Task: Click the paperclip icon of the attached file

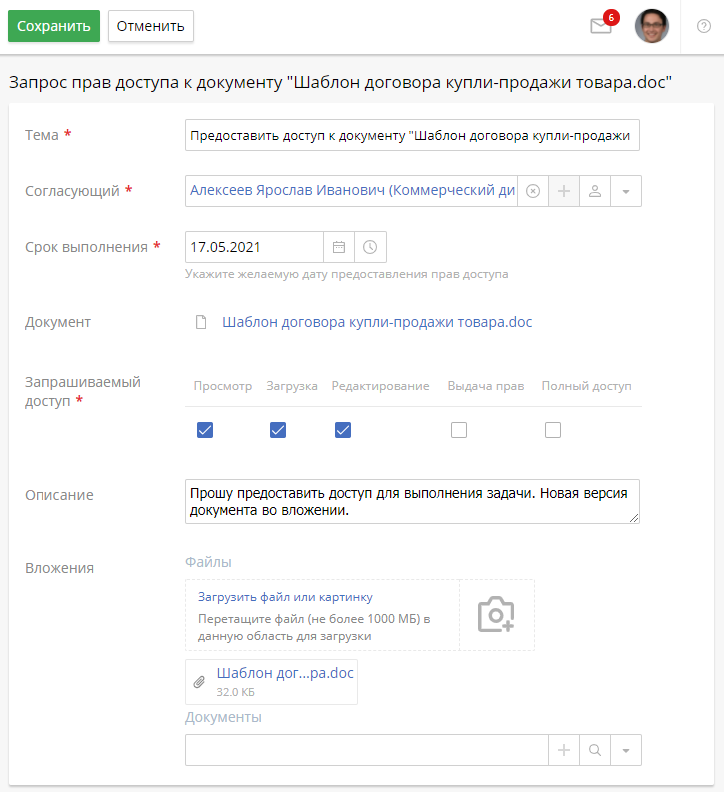Action: [x=200, y=682]
